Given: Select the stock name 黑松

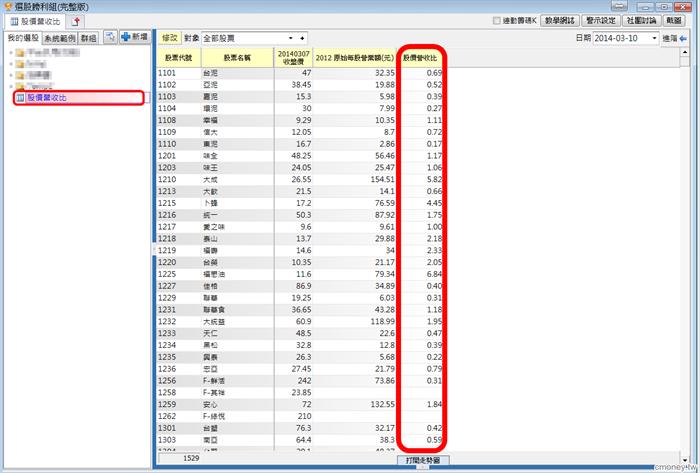Looking at the screenshot, I should (210, 345).
